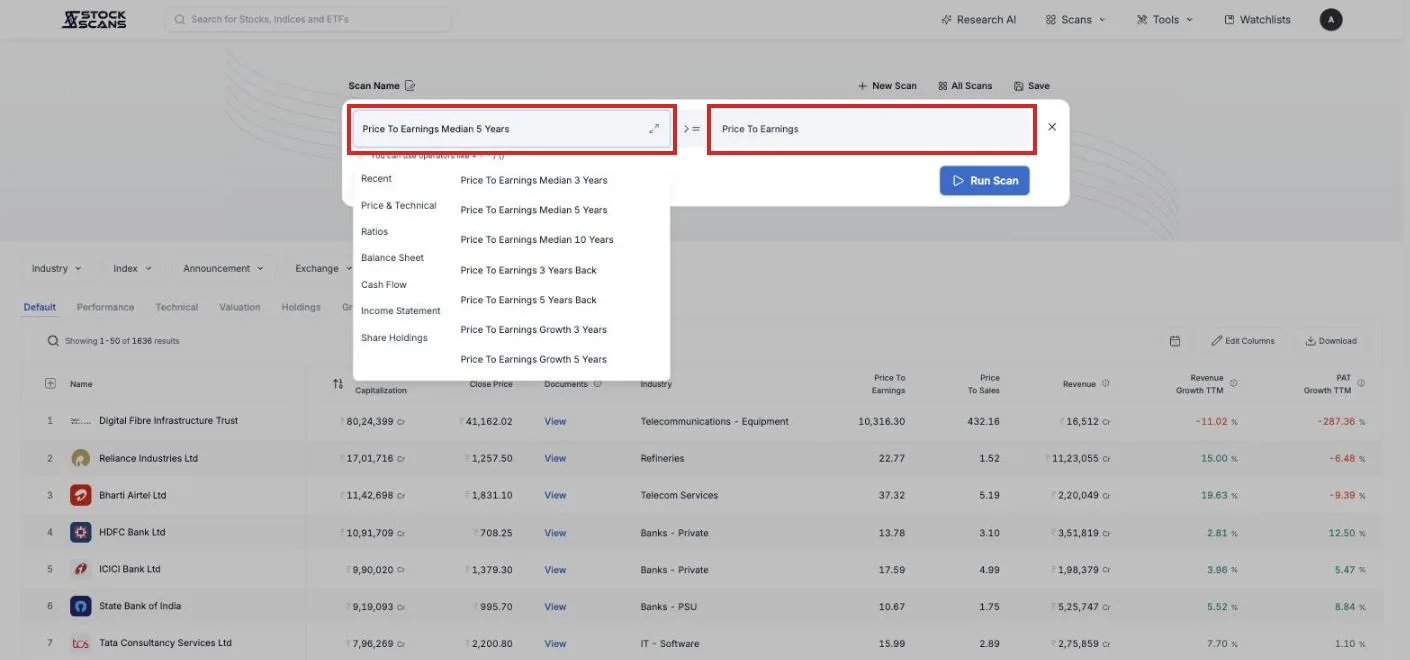Select the Balance Sheet category
Screen dimensions: 1410x660
pos(392,258)
